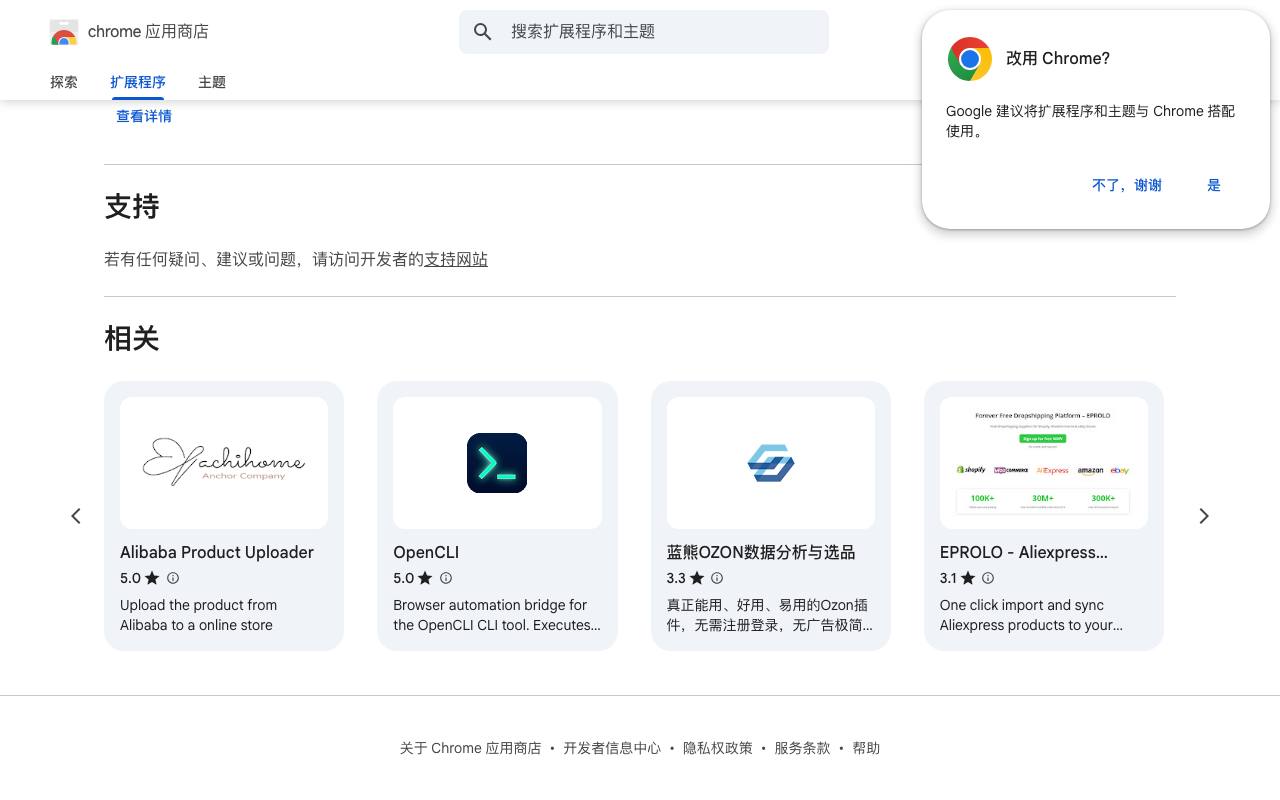Open 帮助 footer link
The height and width of the screenshot is (800, 1280).
coord(866,748)
